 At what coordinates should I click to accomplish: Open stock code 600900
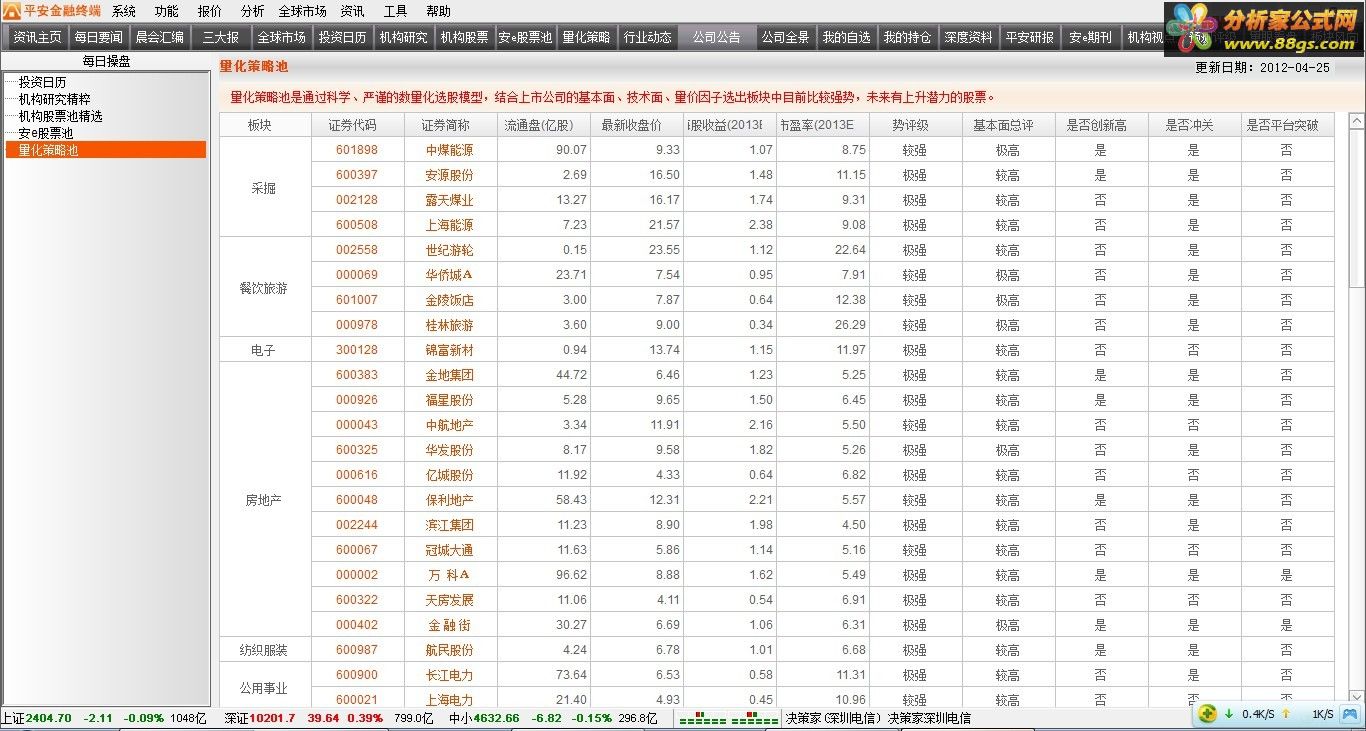(357, 675)
